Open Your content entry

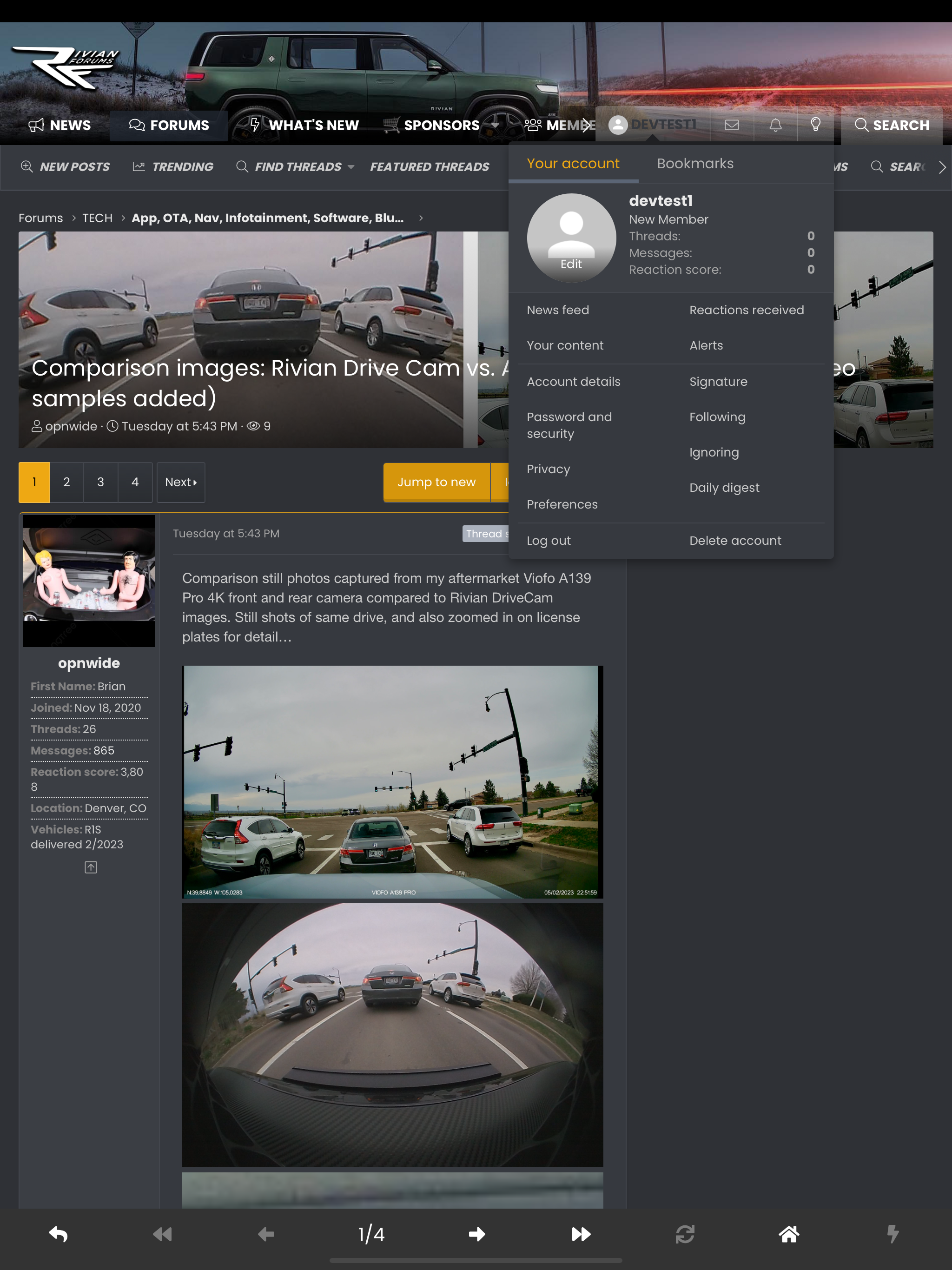pyautogui.click(x=565, y=346)
